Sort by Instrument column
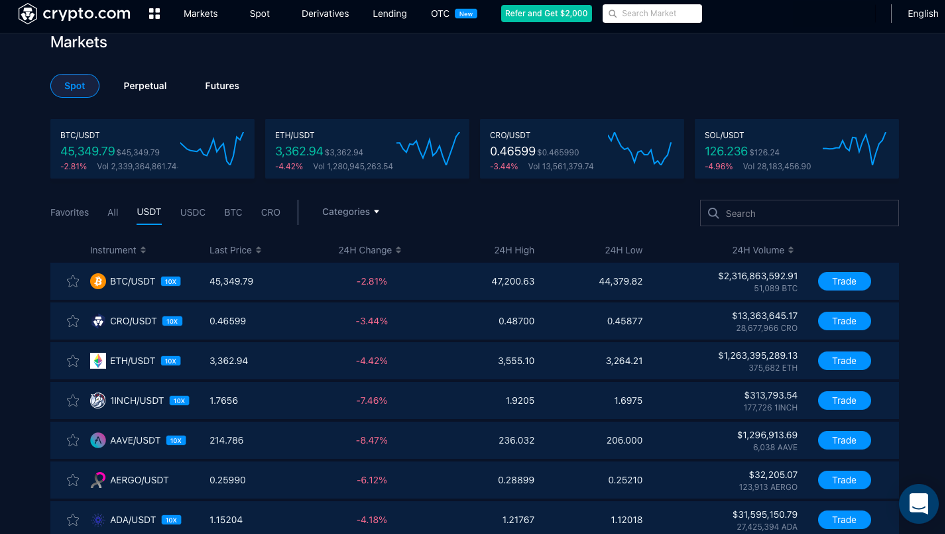Image resolution: width=945 pixels, height=534 pixels. coord(118,250)
